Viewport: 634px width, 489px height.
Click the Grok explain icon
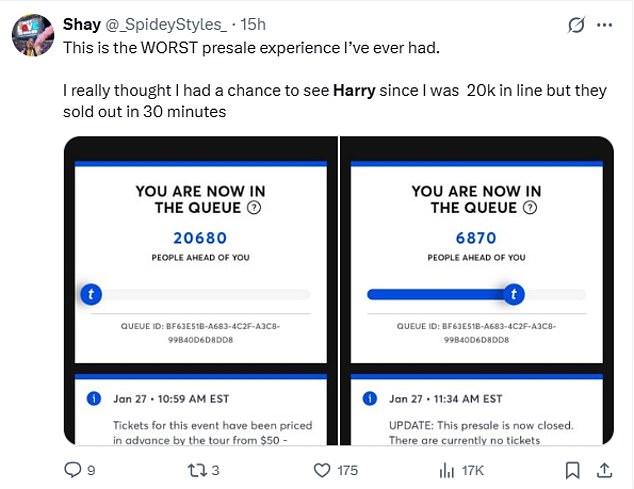point(576,24)
